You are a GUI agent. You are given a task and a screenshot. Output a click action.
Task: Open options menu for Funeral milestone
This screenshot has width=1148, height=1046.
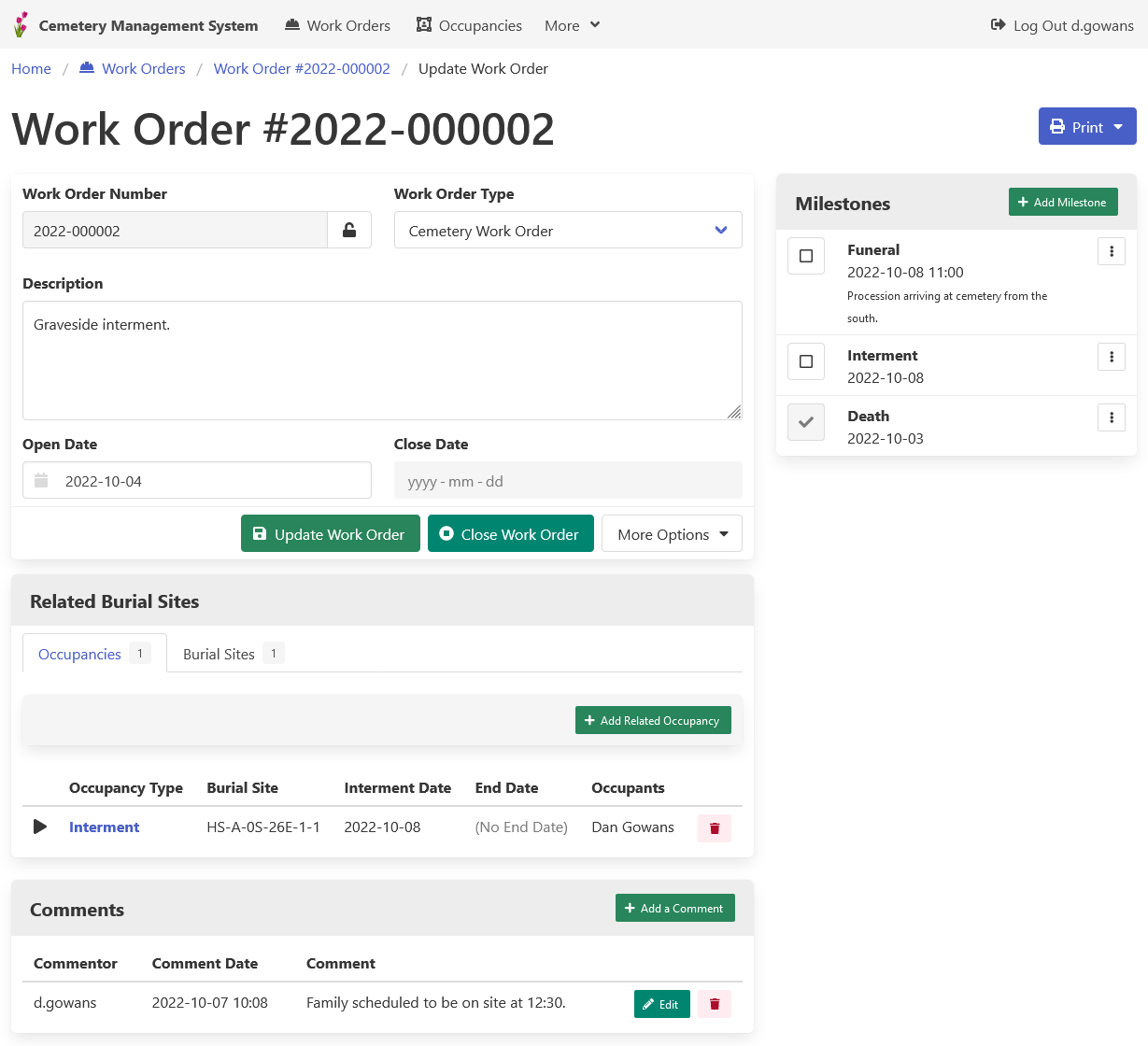pos(1112,251)
